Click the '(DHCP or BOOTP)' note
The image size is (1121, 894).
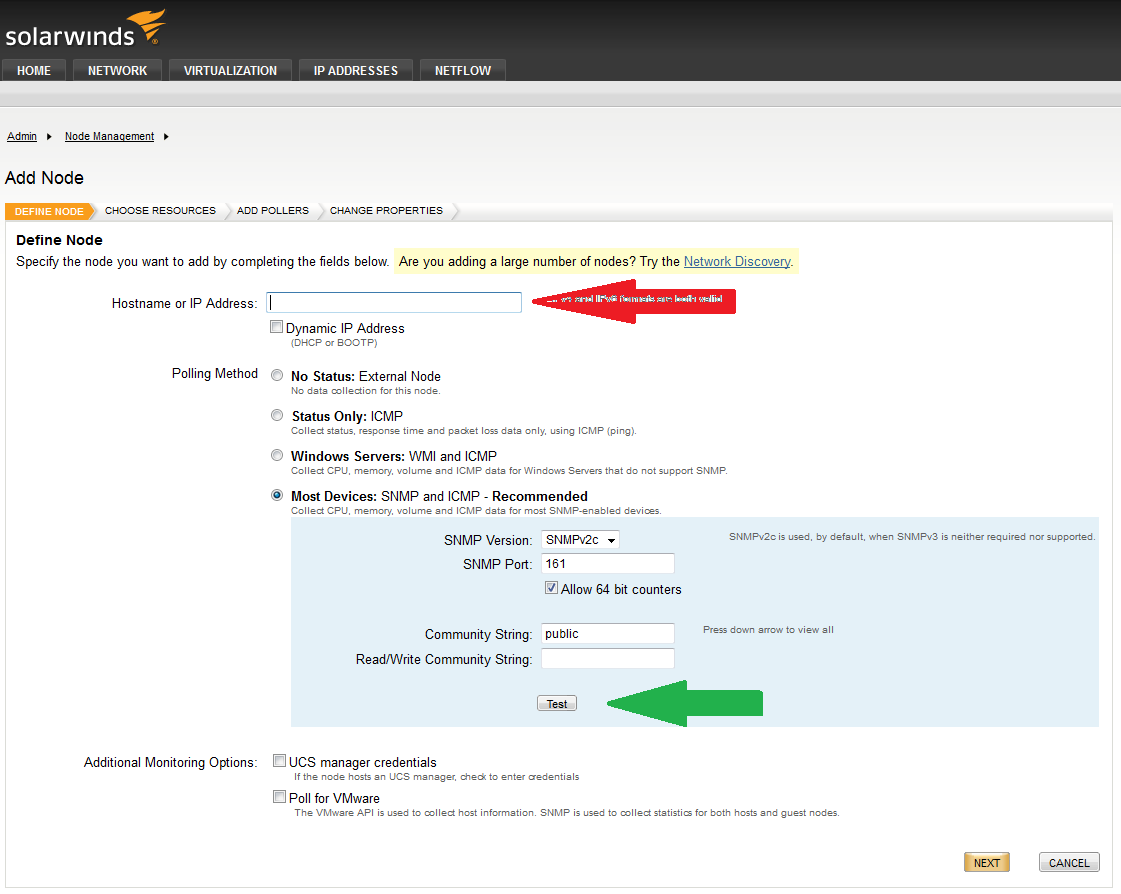pos(334,343)
